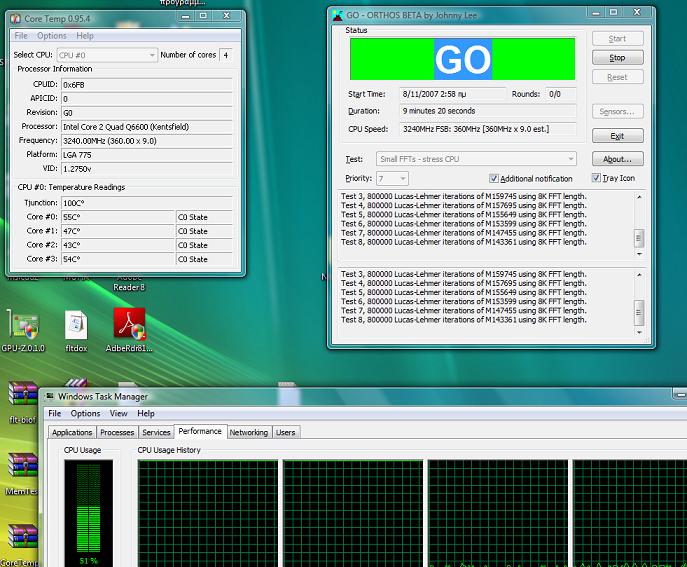Open Core Temp Options menu
Screen dimensions: 687x567
(x=52, y=36)
